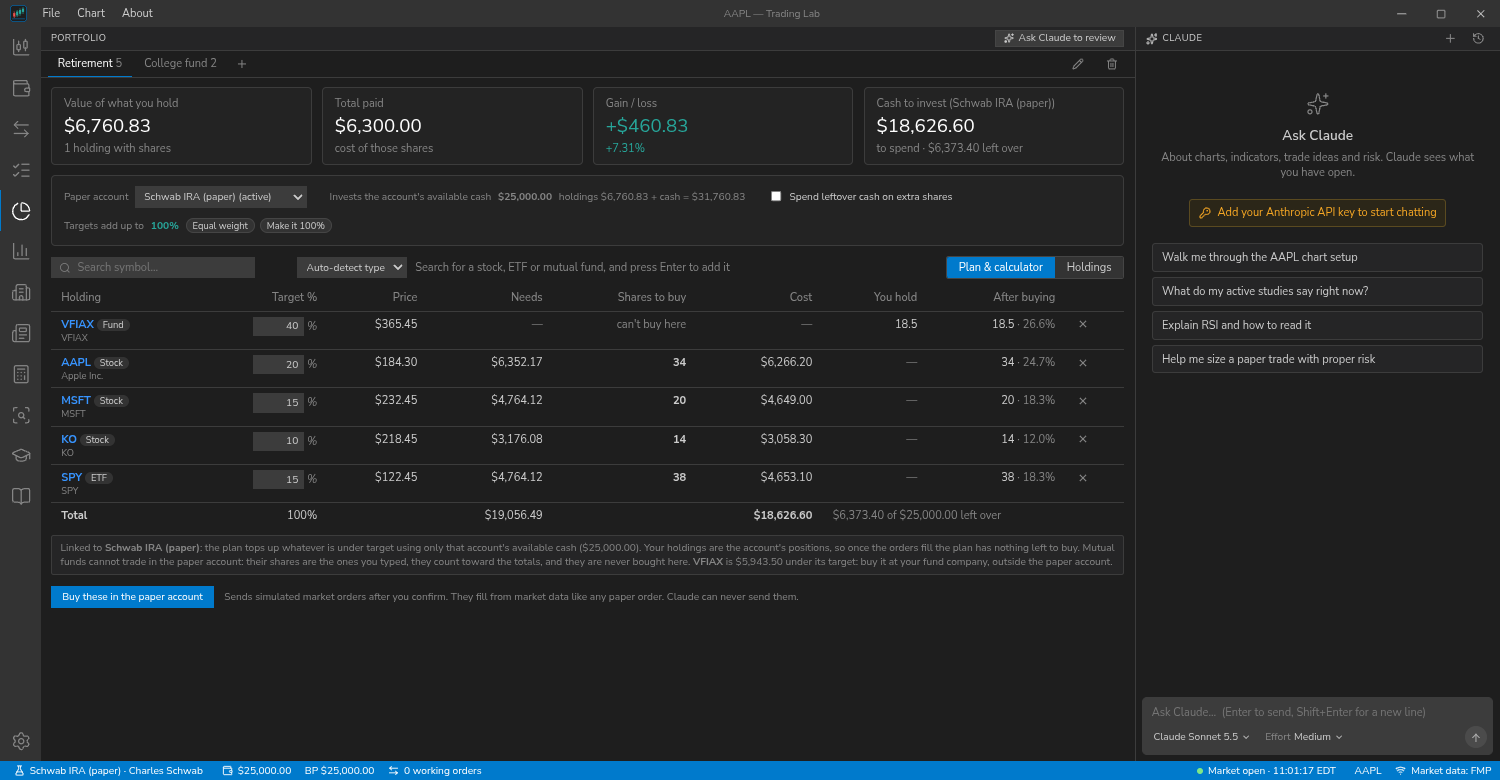Click the SPY target percent field

click(278, 479)
